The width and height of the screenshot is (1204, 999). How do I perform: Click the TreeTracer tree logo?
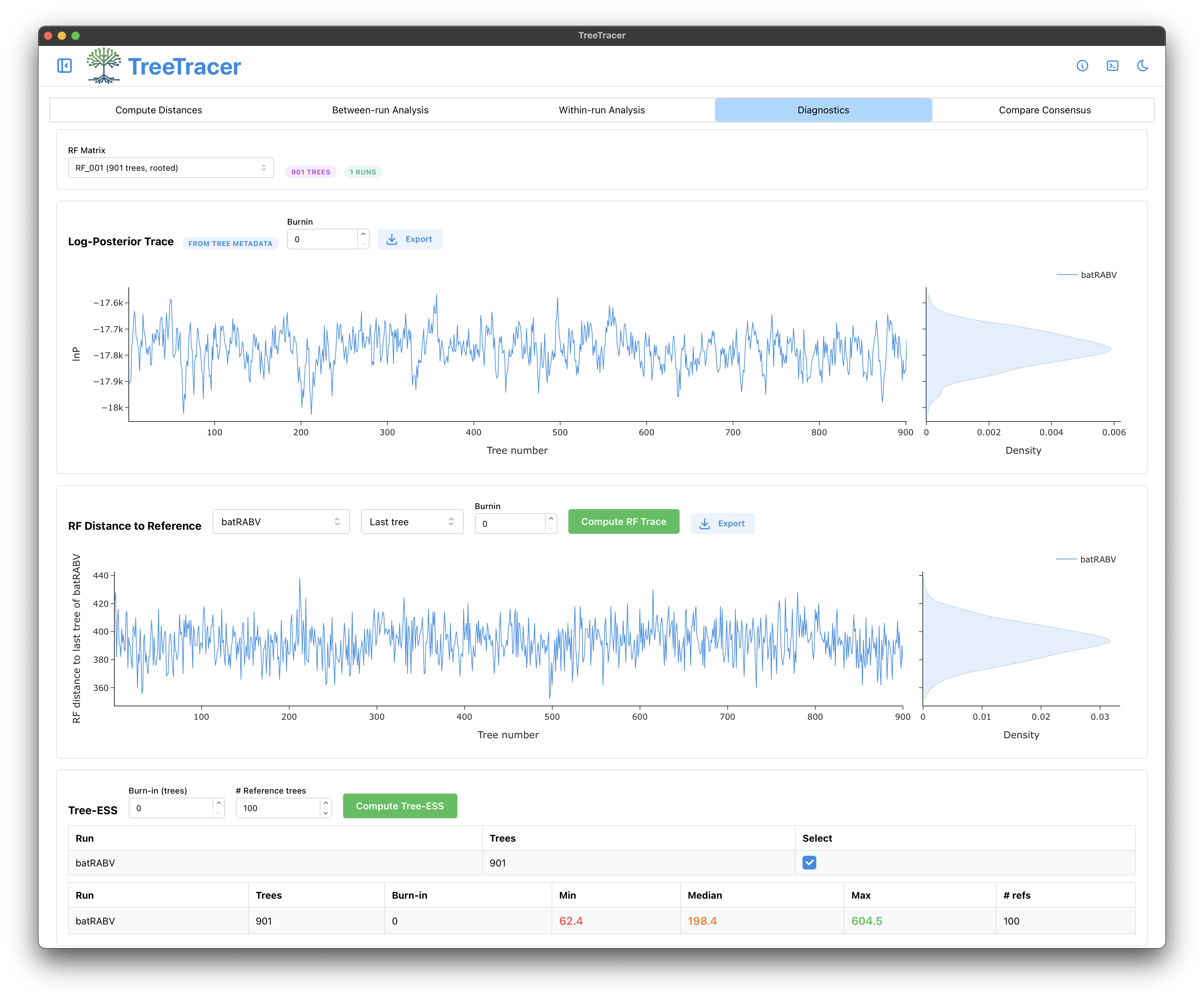tap(104, 66)
